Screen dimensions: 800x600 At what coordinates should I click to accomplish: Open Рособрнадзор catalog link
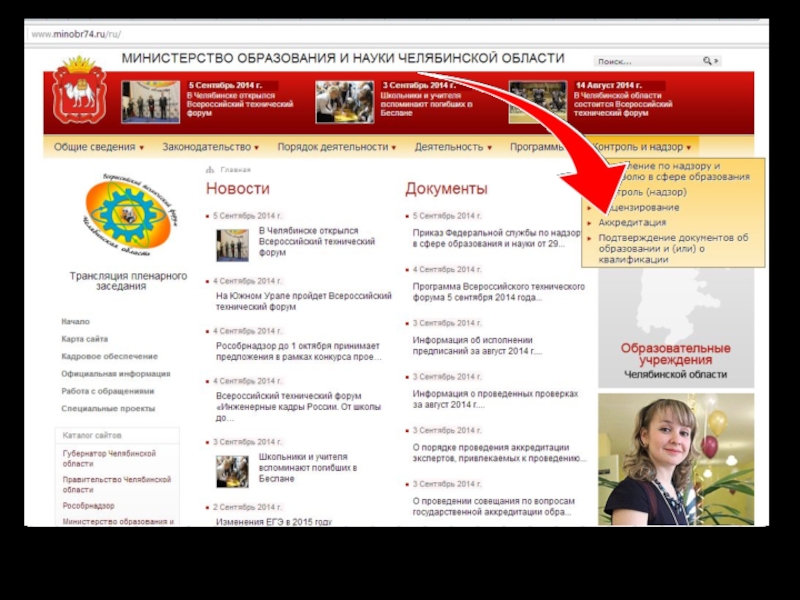(x=88, y=506)
